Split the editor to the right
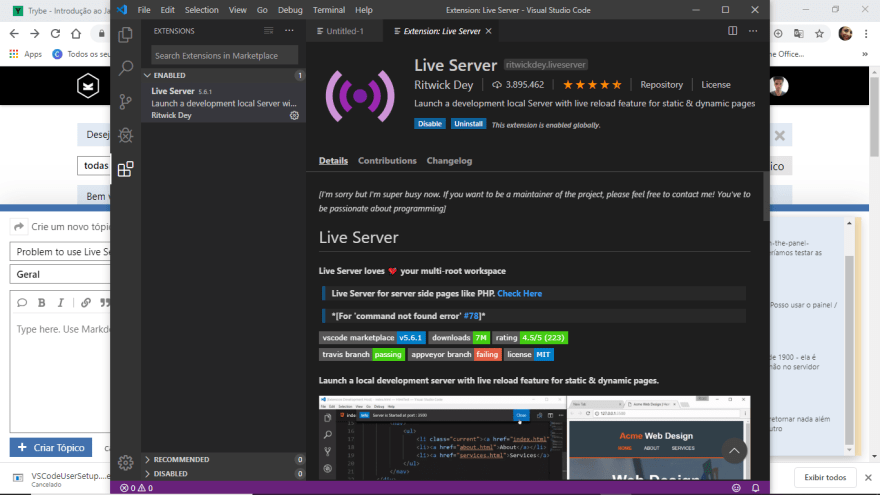The width and height of the screenshot is (880, 495). pyautogui.click(x=732, y=31)
